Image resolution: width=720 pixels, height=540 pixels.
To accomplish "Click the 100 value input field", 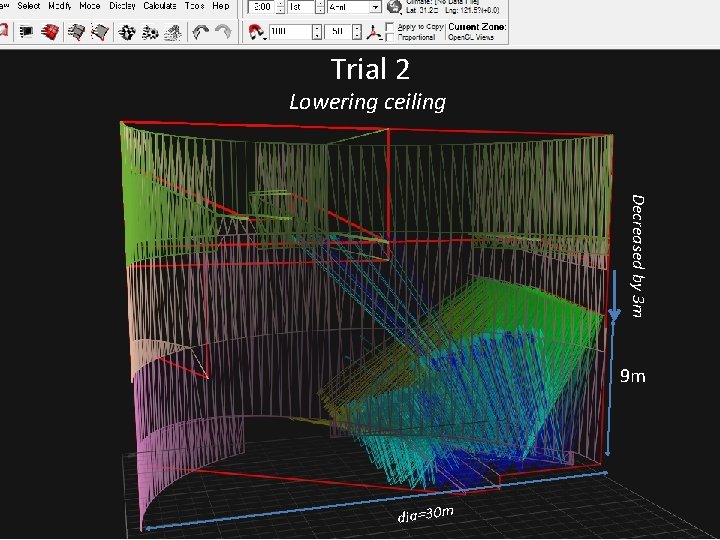I will 290,32.
